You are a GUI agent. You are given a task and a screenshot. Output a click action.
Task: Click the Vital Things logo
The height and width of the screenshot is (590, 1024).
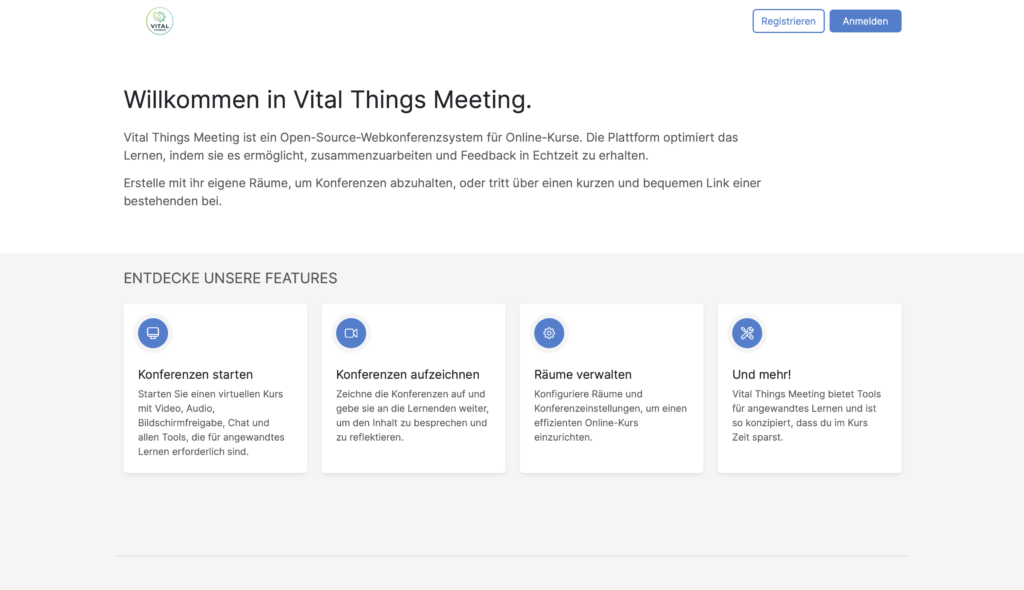[x=159, y=21]
